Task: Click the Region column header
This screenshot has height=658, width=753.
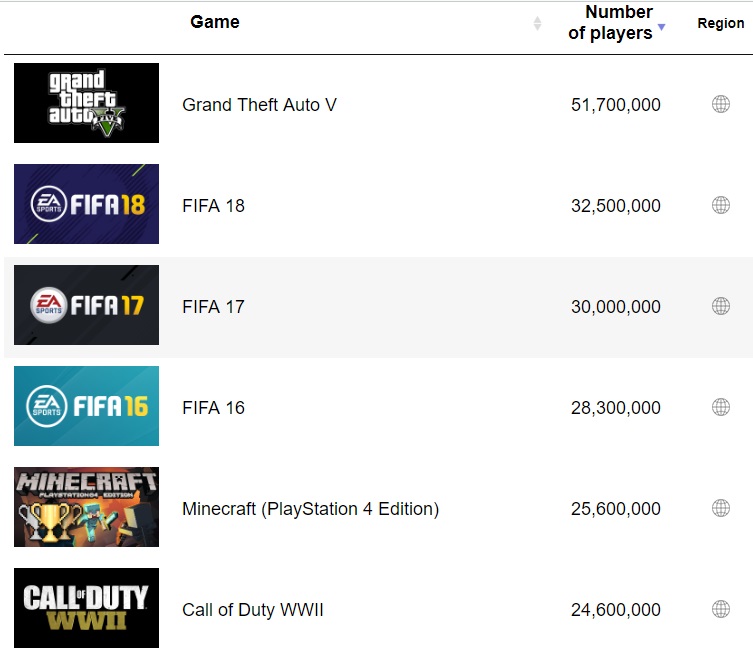Action: coord(720,23)
